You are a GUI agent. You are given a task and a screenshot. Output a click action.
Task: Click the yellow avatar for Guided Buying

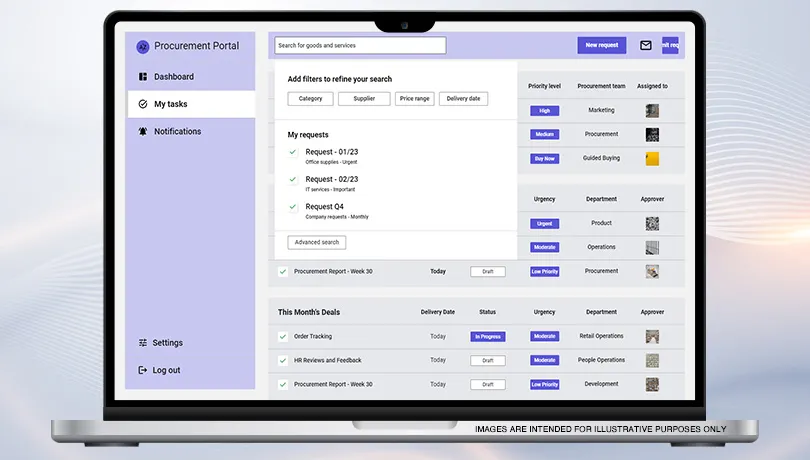tap(652, 158)
